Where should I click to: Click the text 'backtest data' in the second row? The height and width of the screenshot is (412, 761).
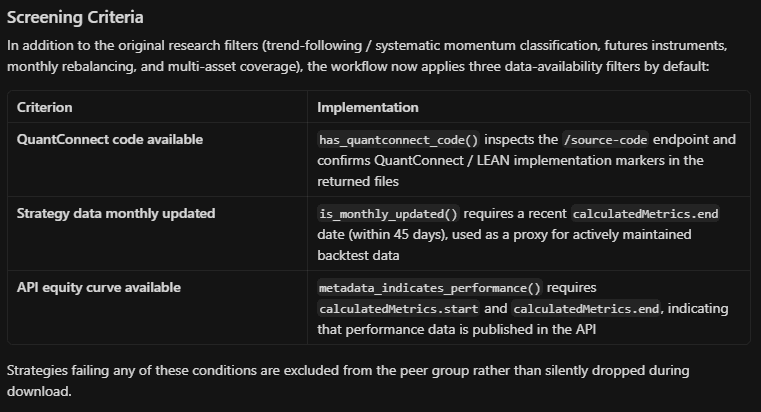(x=358, y=255)
